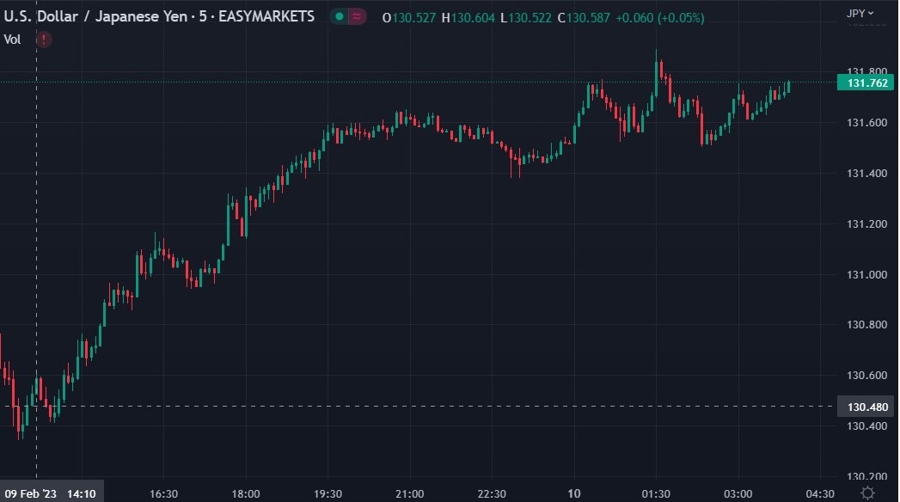Click the crosshair price label 130.480

tap(866, 407)
